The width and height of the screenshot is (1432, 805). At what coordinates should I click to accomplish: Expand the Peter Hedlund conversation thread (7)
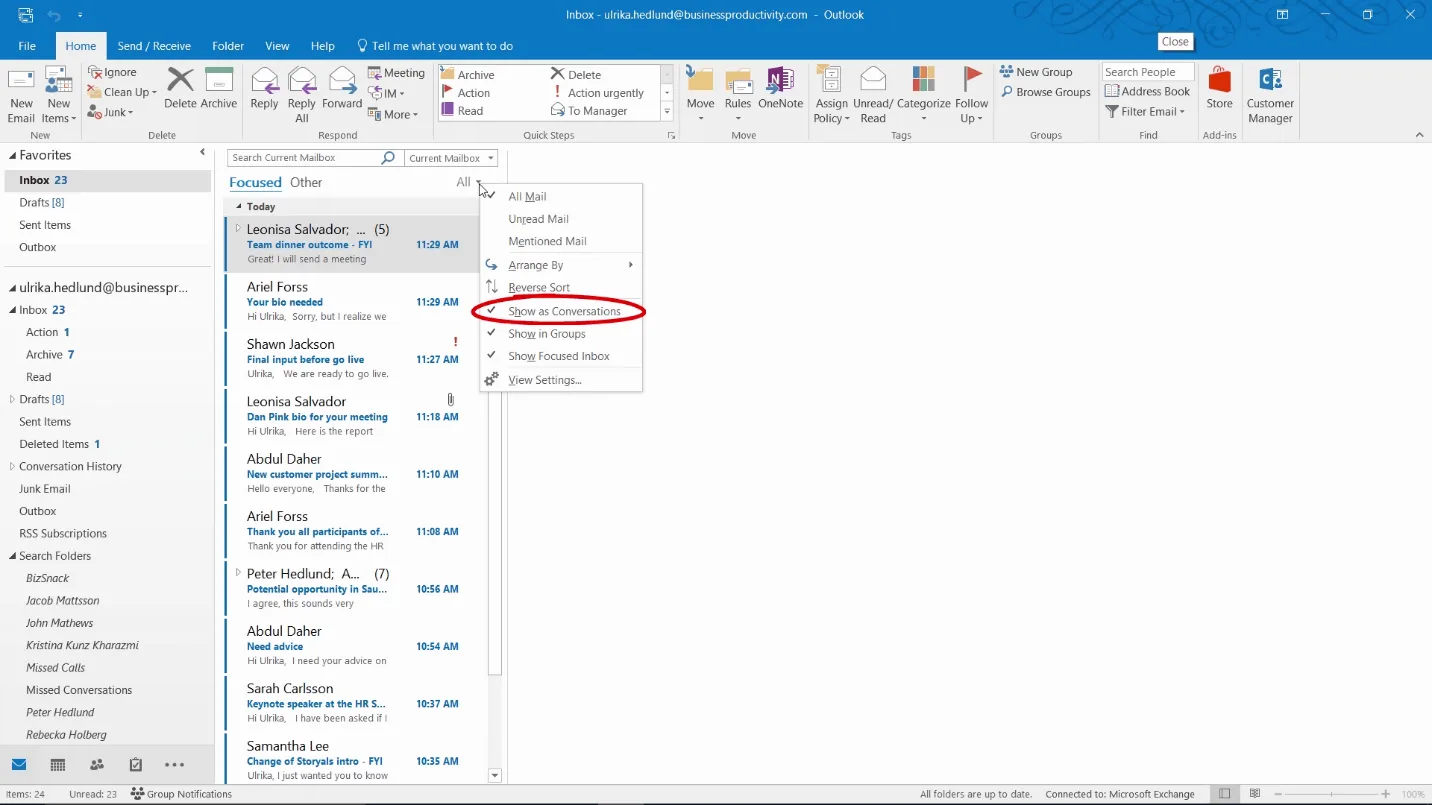(x=238, y=573)
